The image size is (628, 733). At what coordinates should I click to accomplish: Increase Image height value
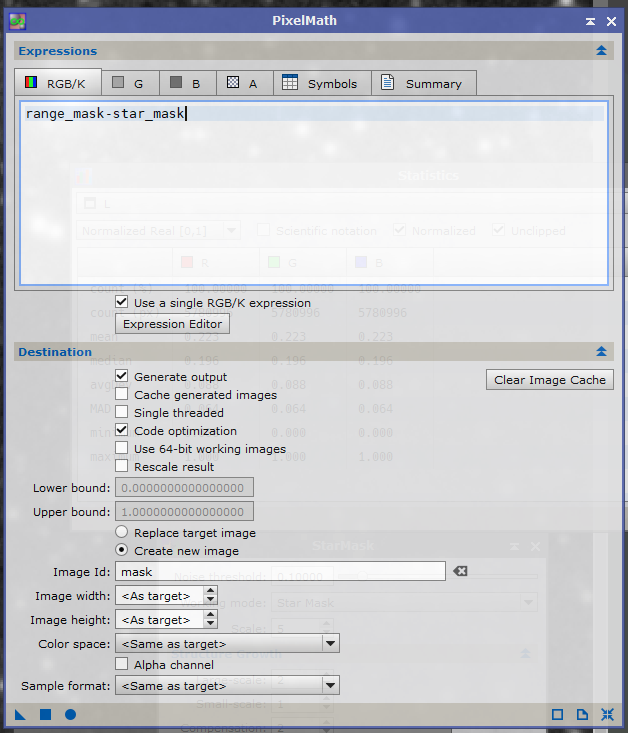pos(211,615)
